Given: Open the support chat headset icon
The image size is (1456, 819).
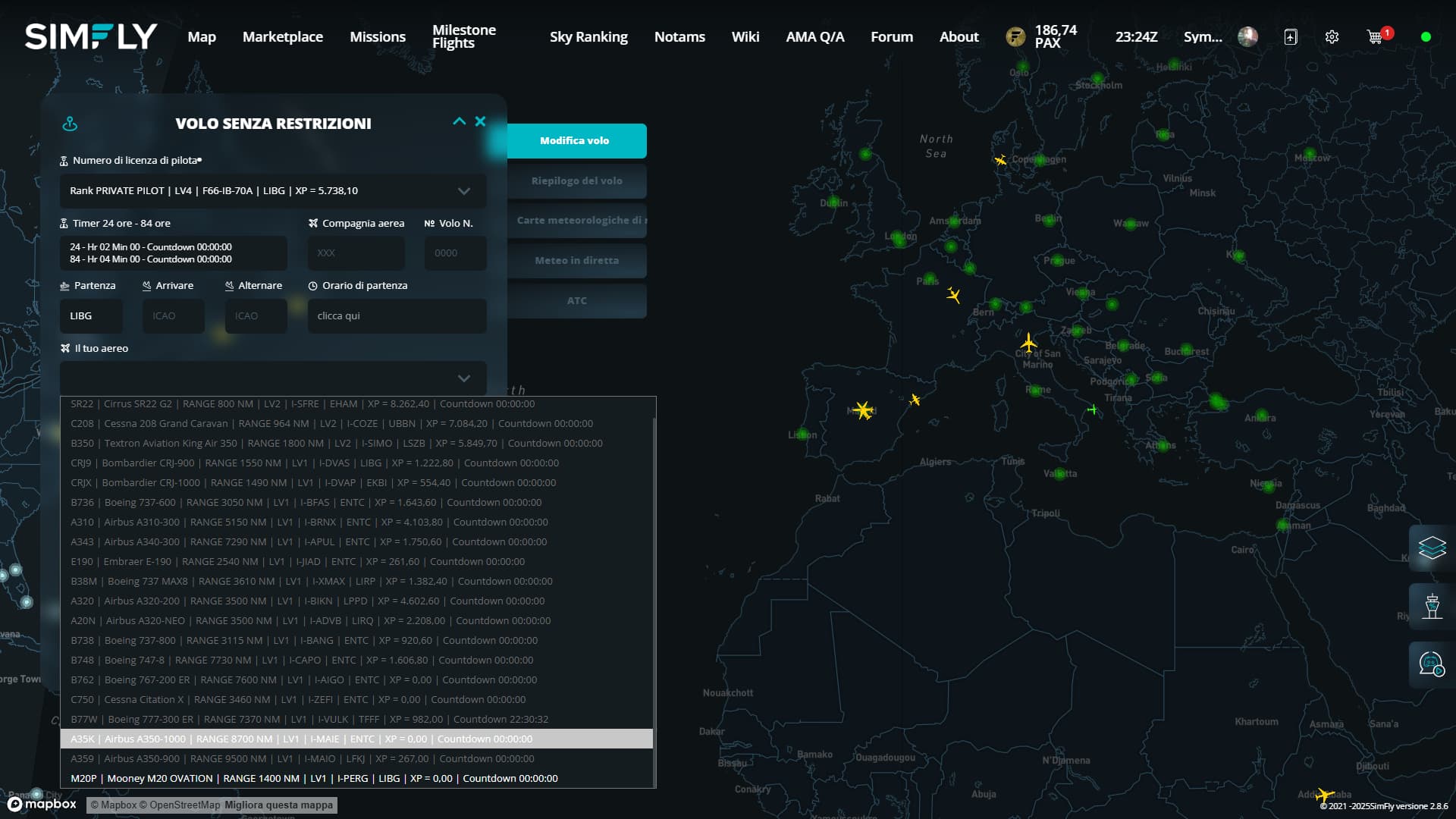Looking at the screenshot, I should click(x=1432, y=664).
